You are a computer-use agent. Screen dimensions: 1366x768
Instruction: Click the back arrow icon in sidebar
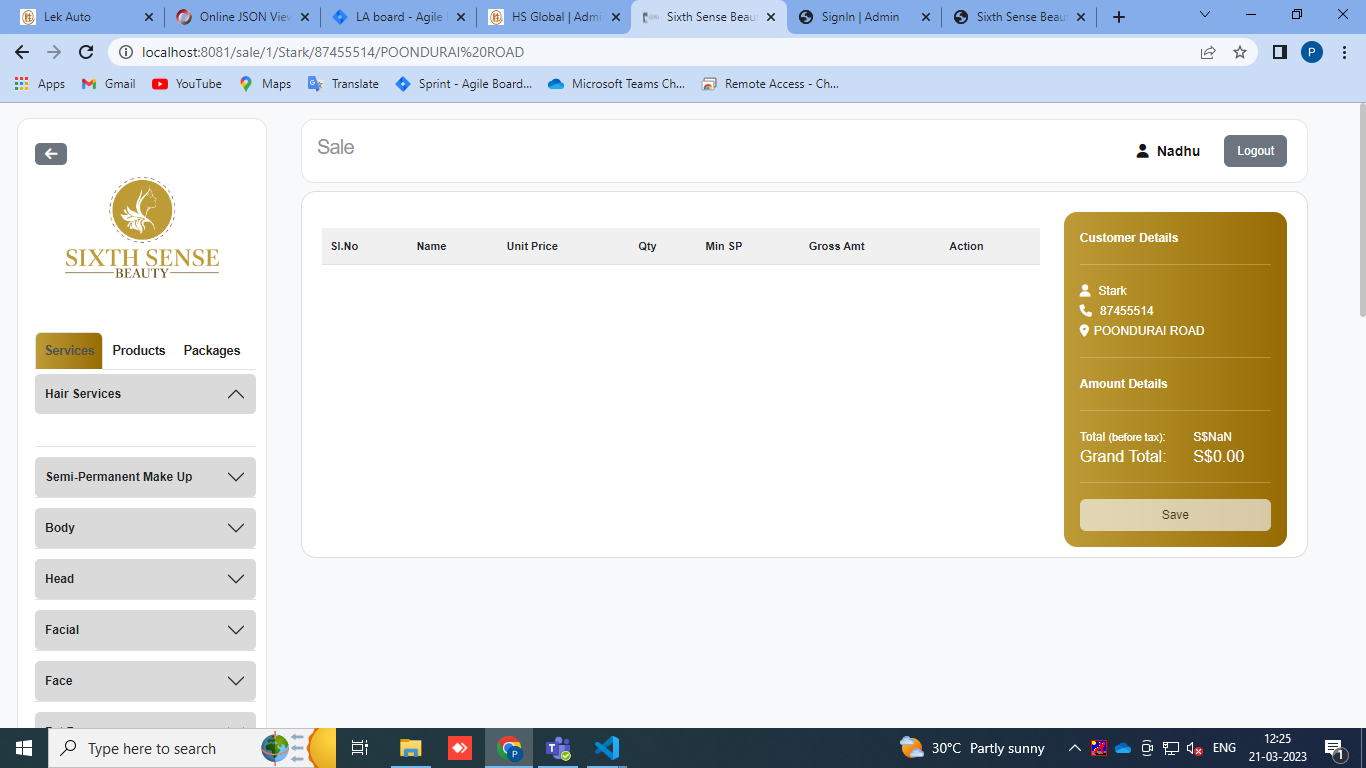tap(51, 154)
